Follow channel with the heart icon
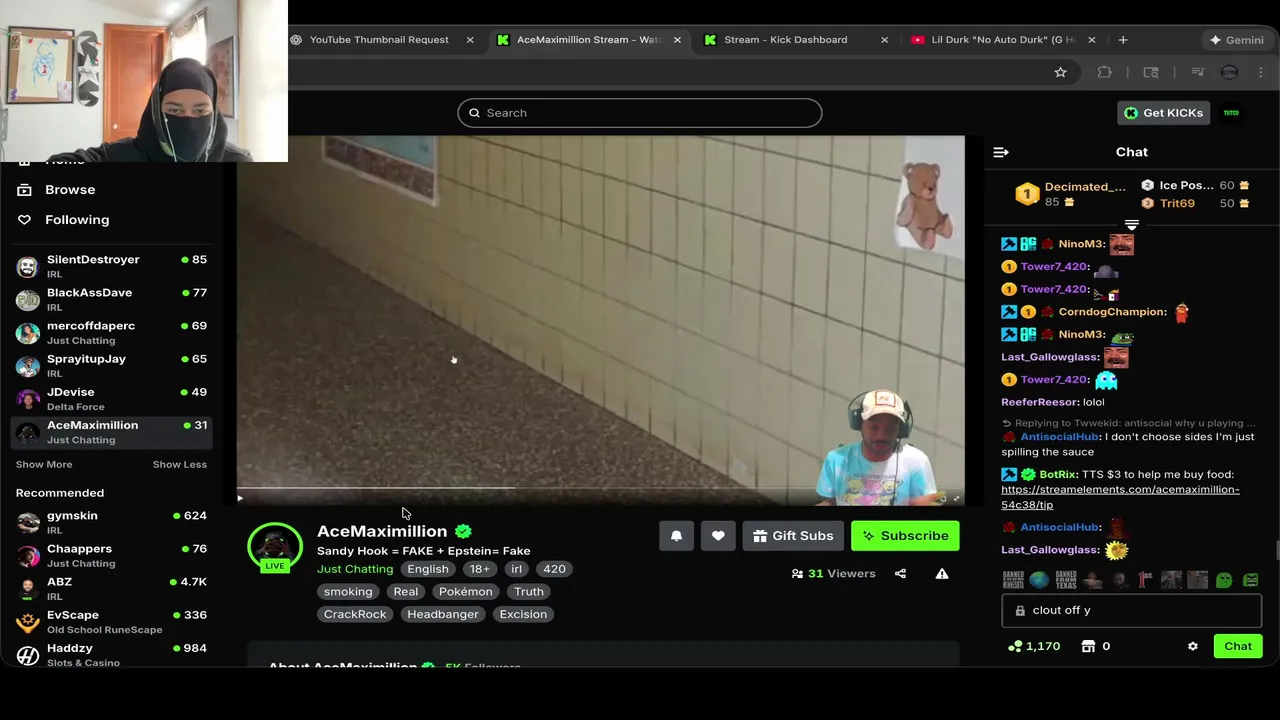 718,536
